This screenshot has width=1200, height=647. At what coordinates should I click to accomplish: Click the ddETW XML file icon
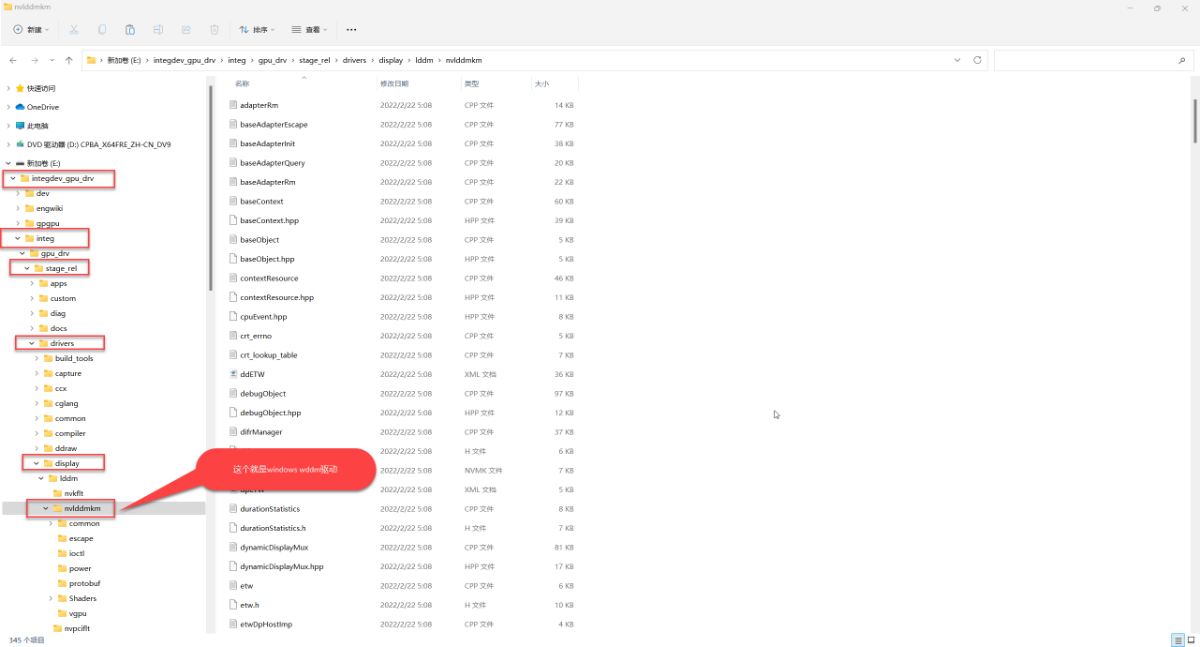233,374
